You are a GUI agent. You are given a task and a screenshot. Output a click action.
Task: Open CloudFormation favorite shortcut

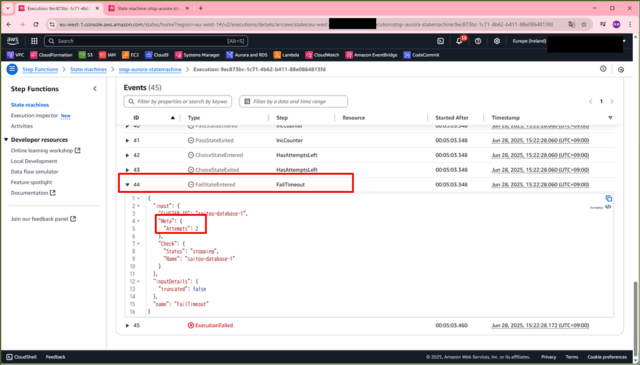pos(51,55)
